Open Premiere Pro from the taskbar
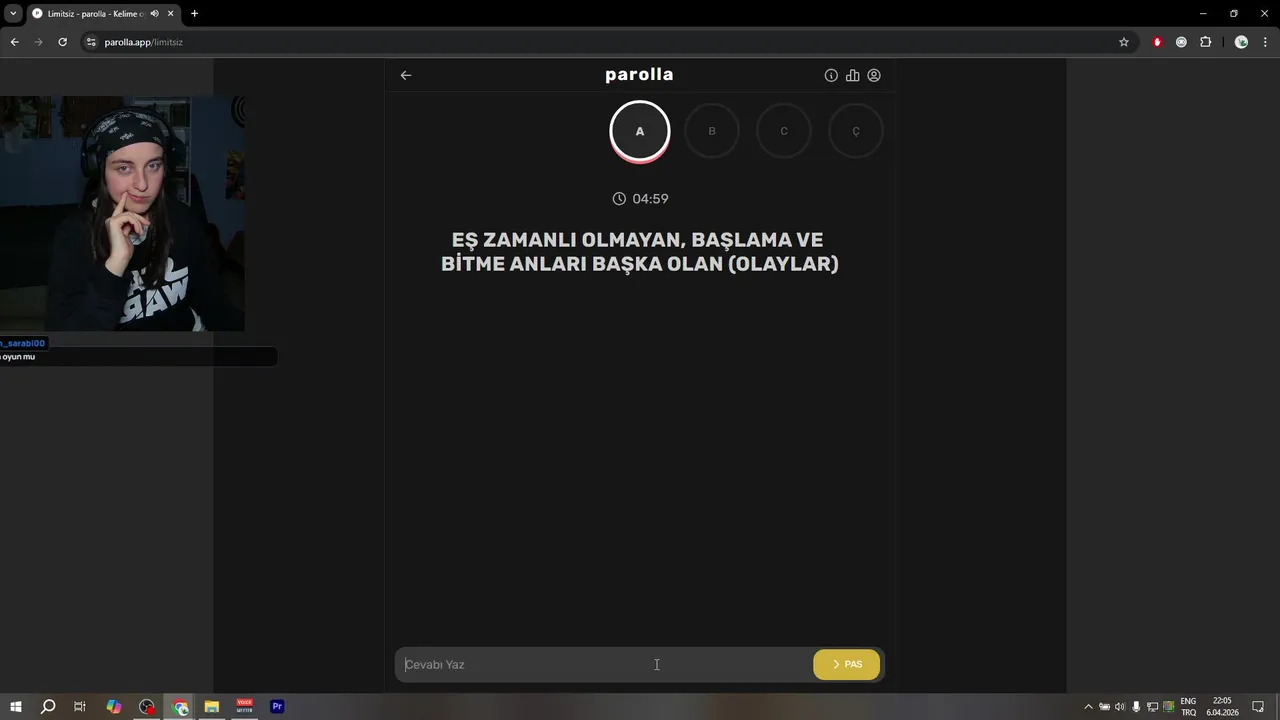Image resolution: width=1280 pixels, height=720 pixels. click(278, 707)
